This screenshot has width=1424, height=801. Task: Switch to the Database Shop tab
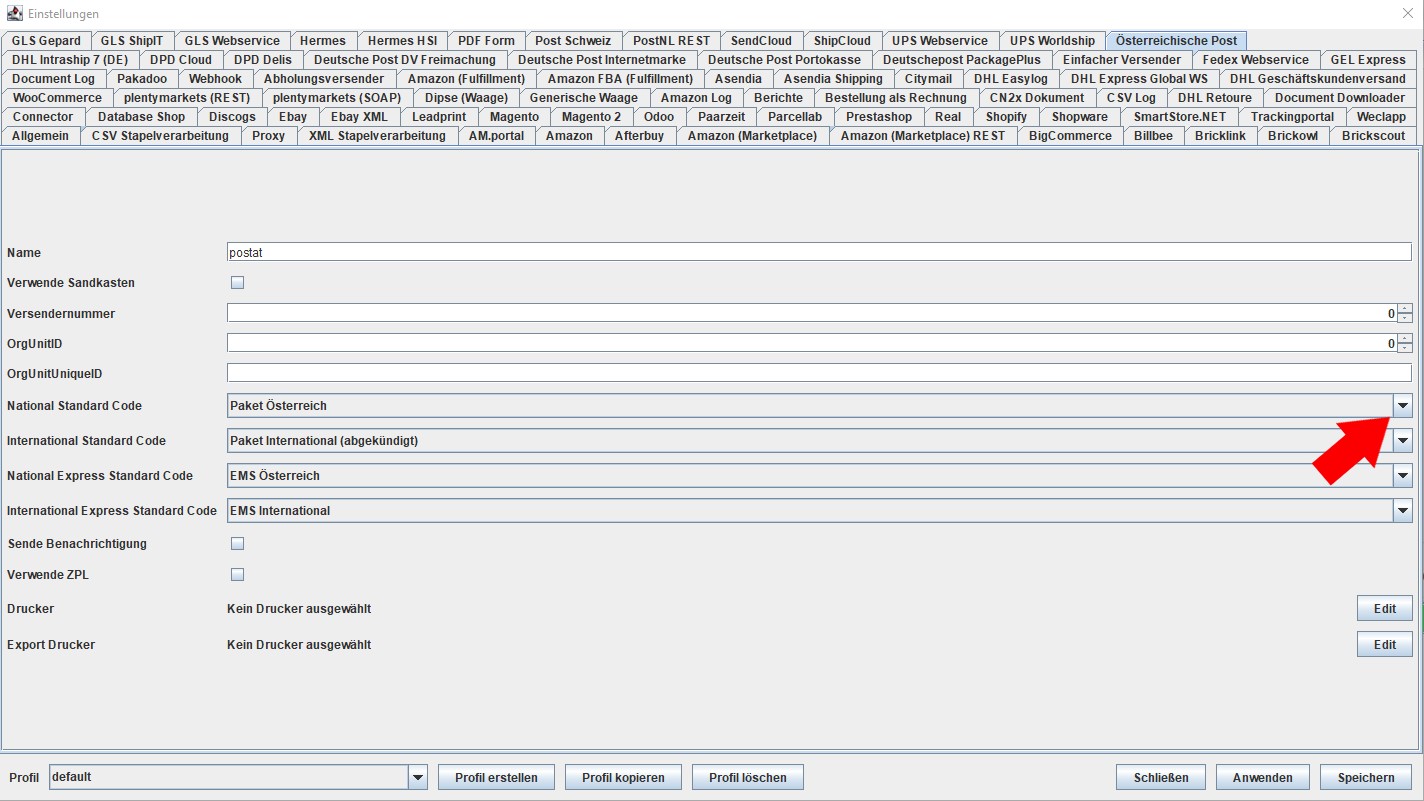pos(141,117)
